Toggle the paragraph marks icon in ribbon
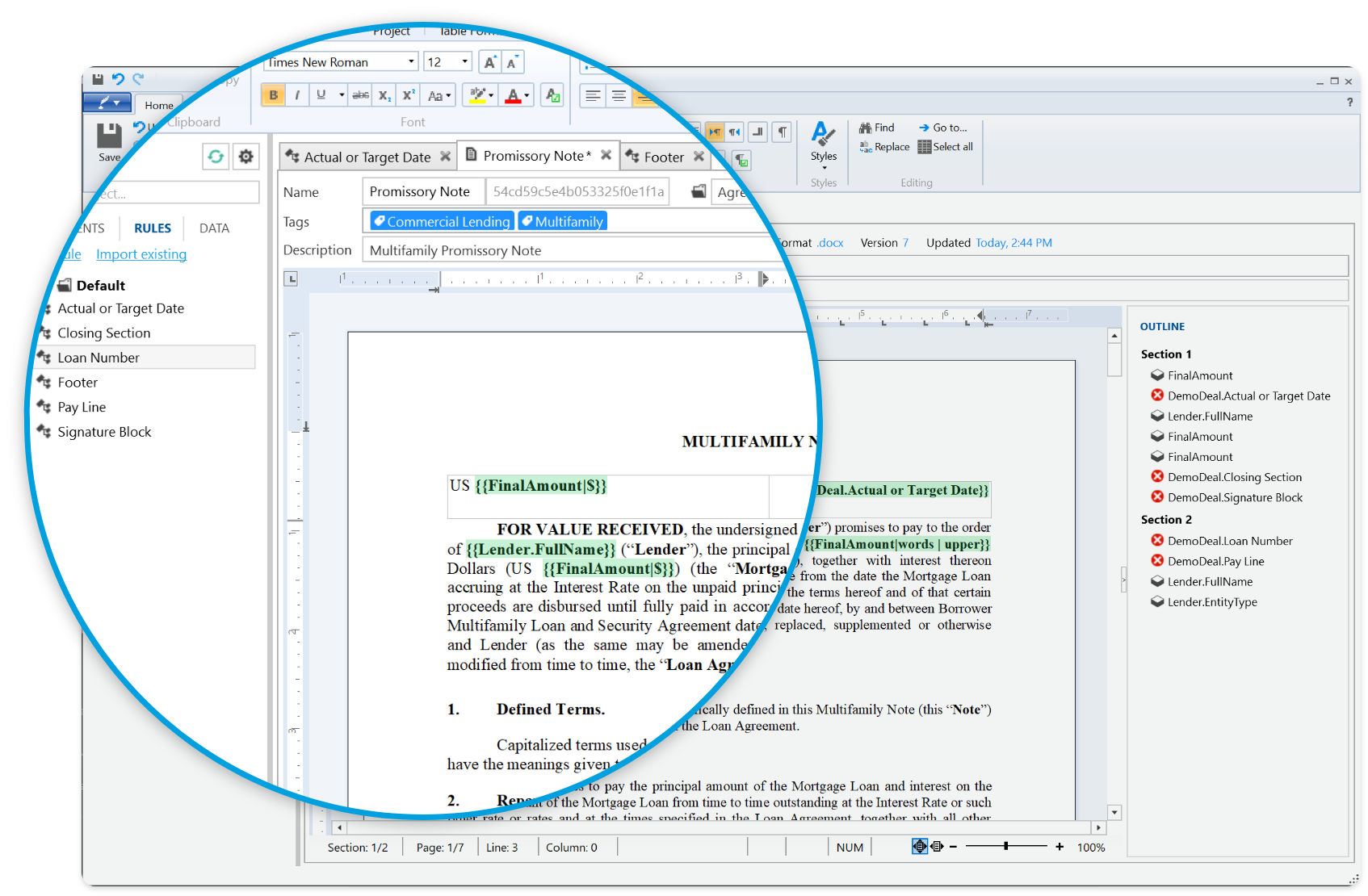The height and width of the screenshot is (896, 1368). point(780,131)
